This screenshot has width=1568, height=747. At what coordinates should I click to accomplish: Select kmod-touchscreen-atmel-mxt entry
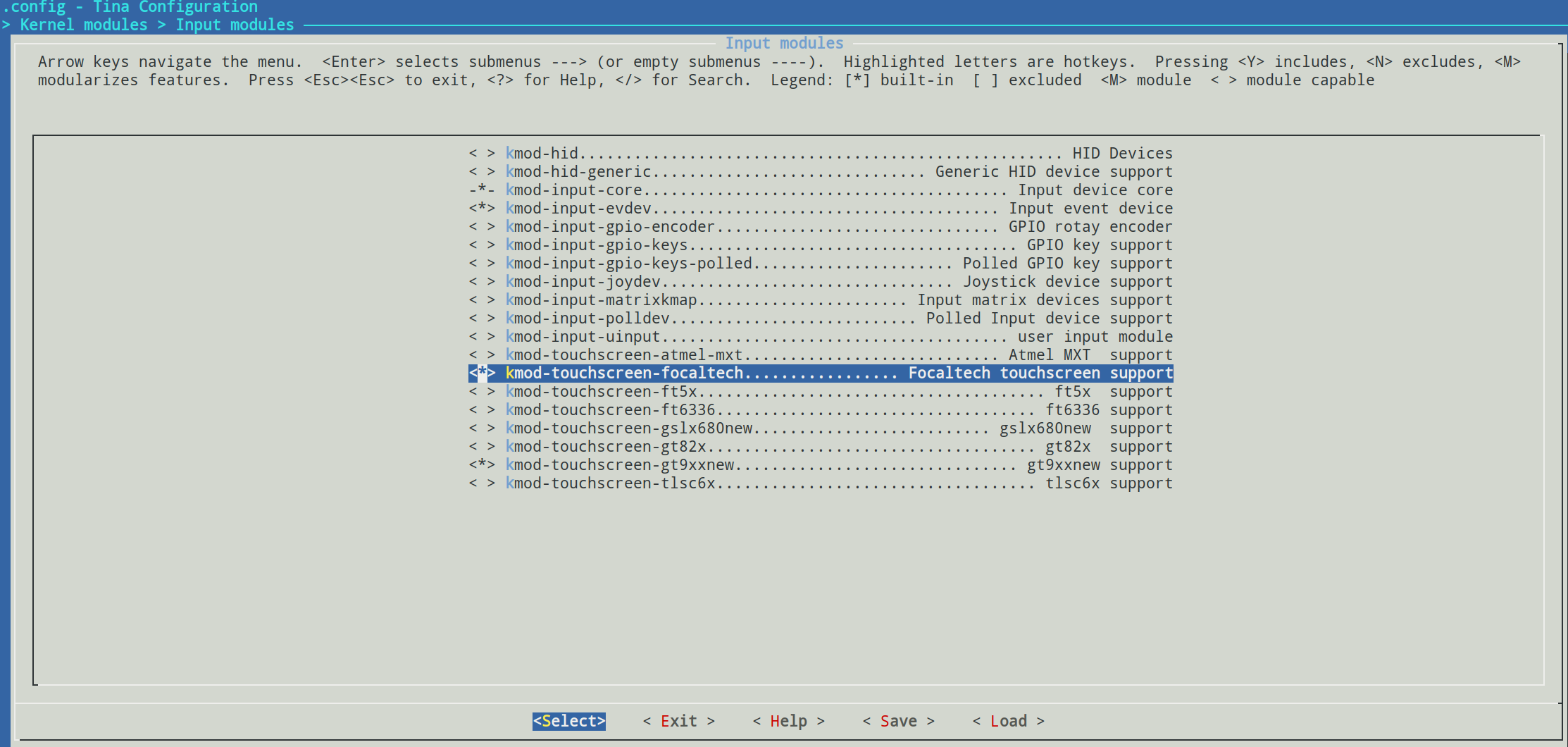tap(821, 355)
